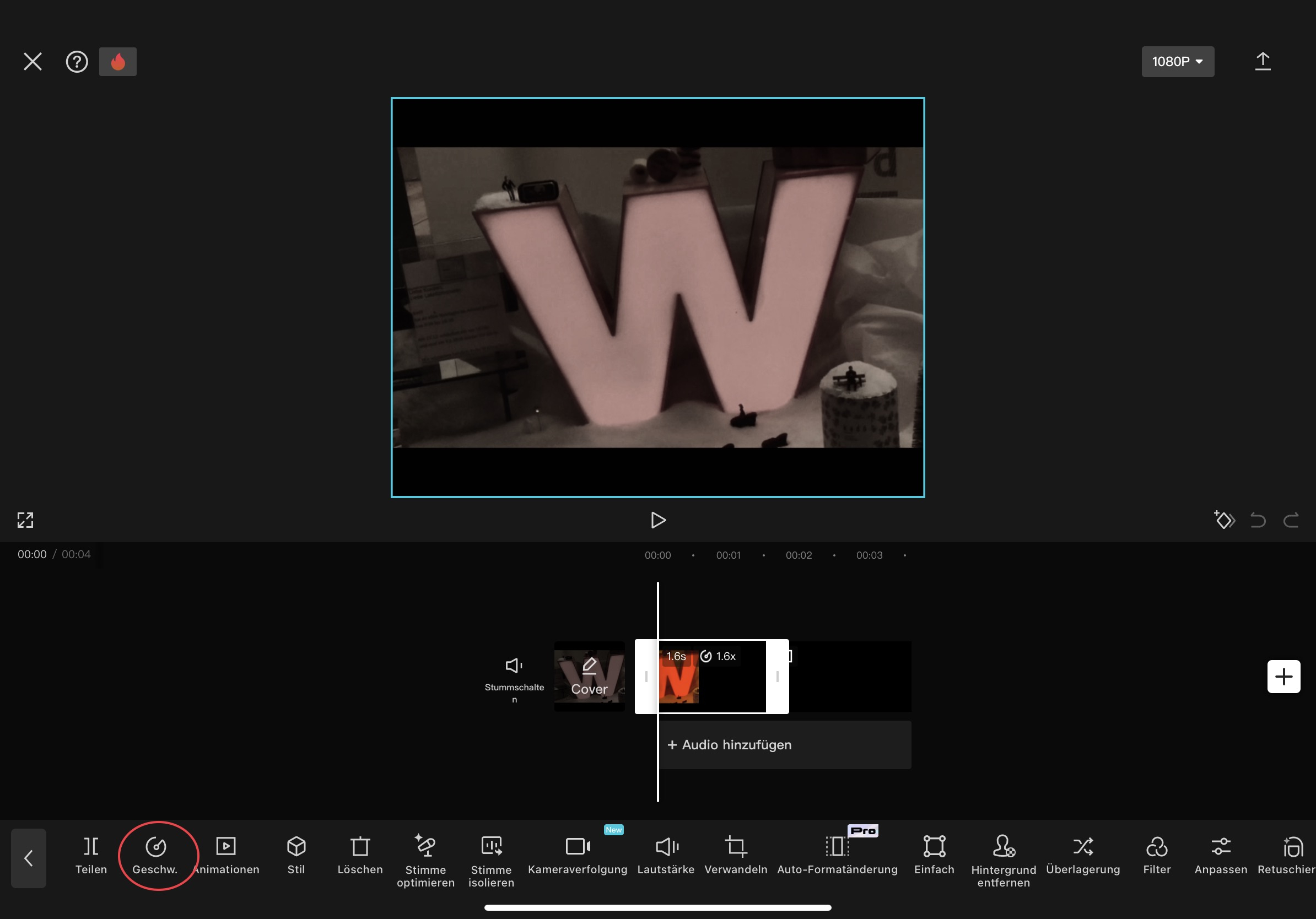Toggle fullscreen preview mode
1316x919 pixels.
coord(25,520)
